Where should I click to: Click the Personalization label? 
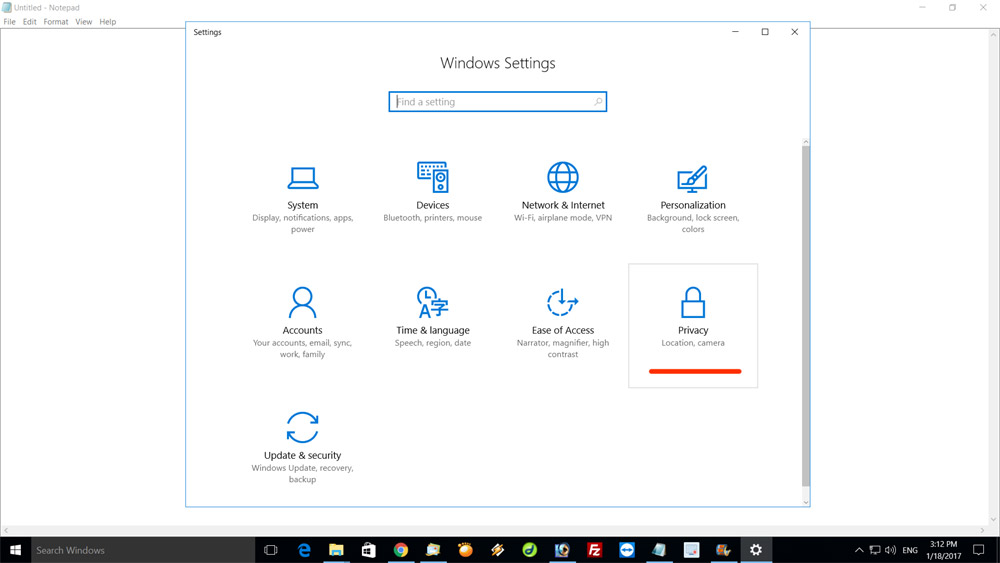click(693, 205)
